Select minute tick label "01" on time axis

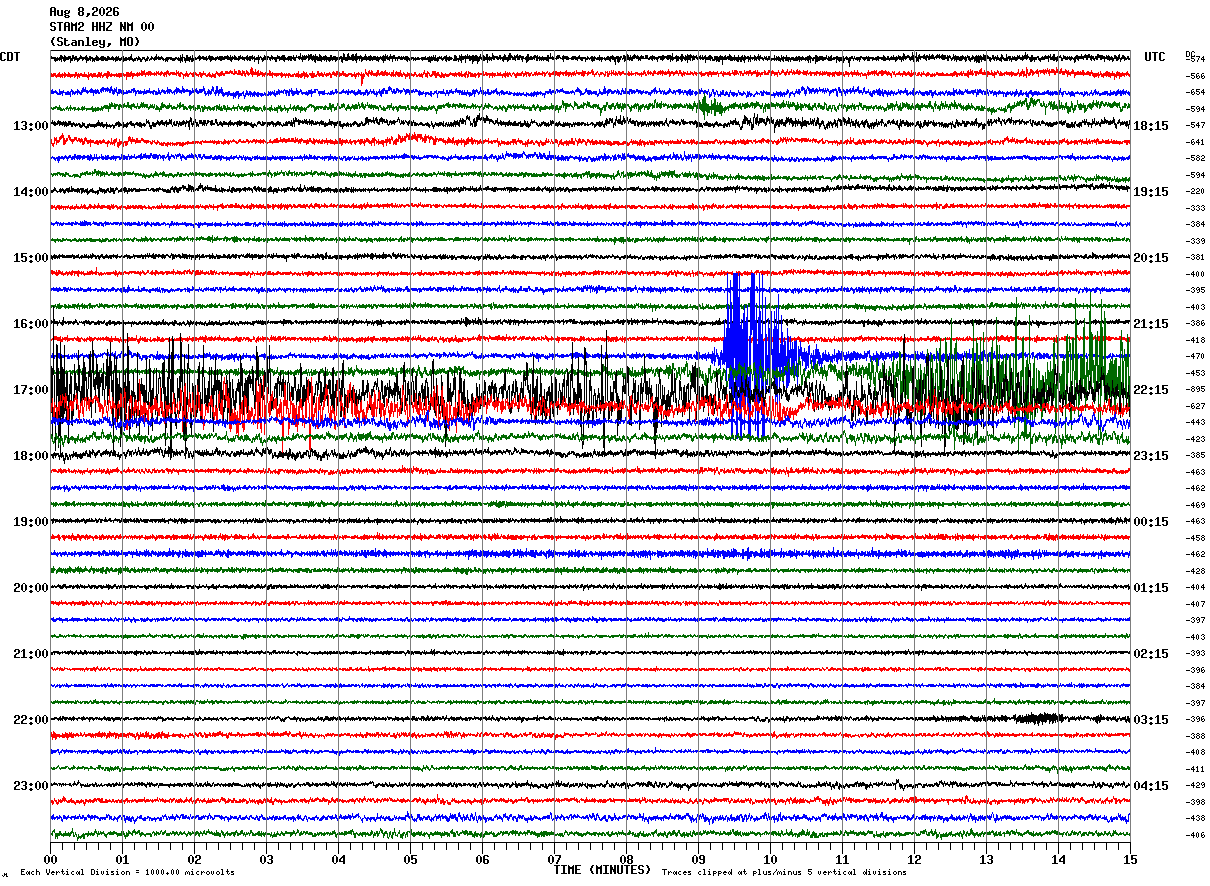122,859
